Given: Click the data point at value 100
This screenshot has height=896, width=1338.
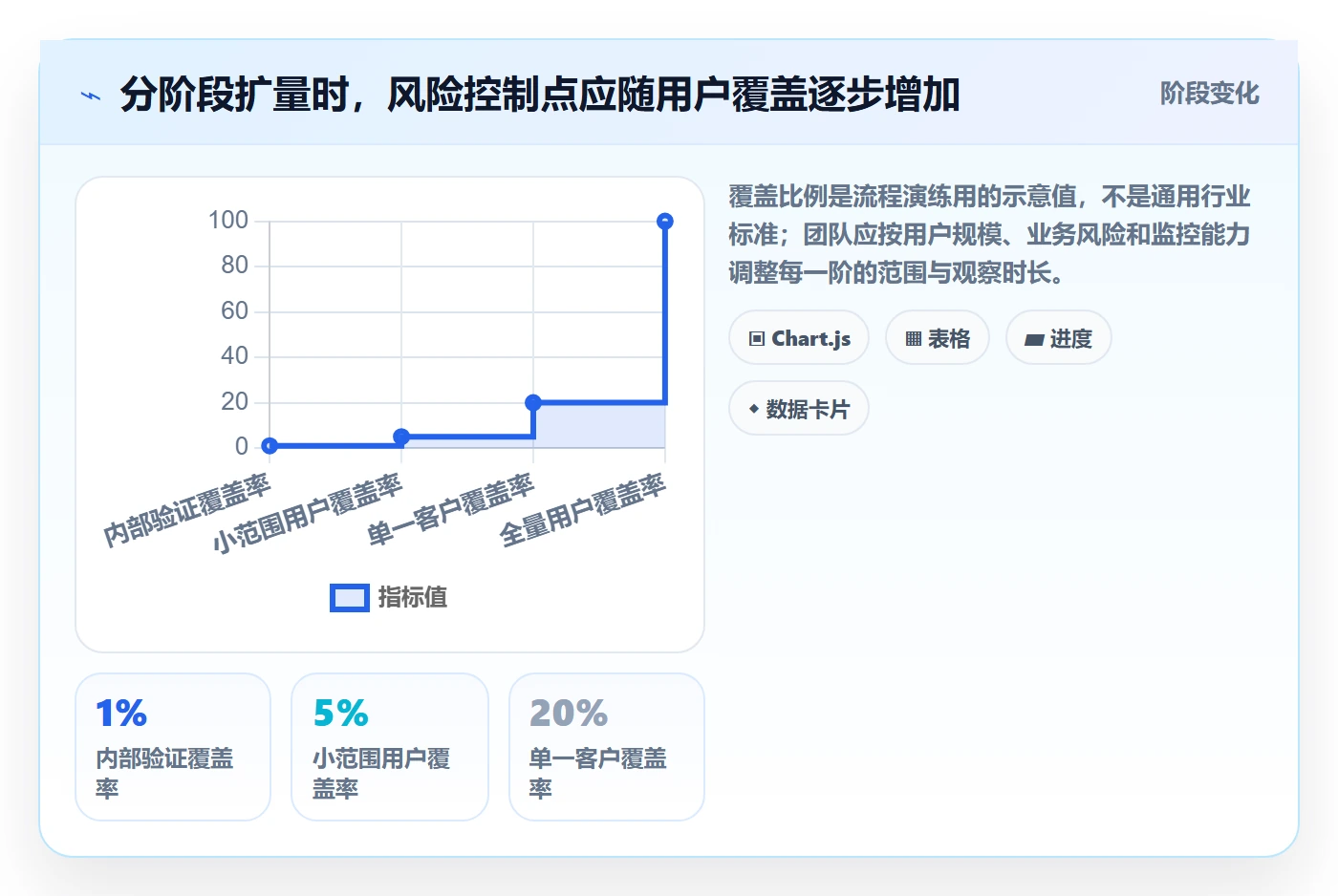Looking at the screenshot, I should [x=665, y=222].
